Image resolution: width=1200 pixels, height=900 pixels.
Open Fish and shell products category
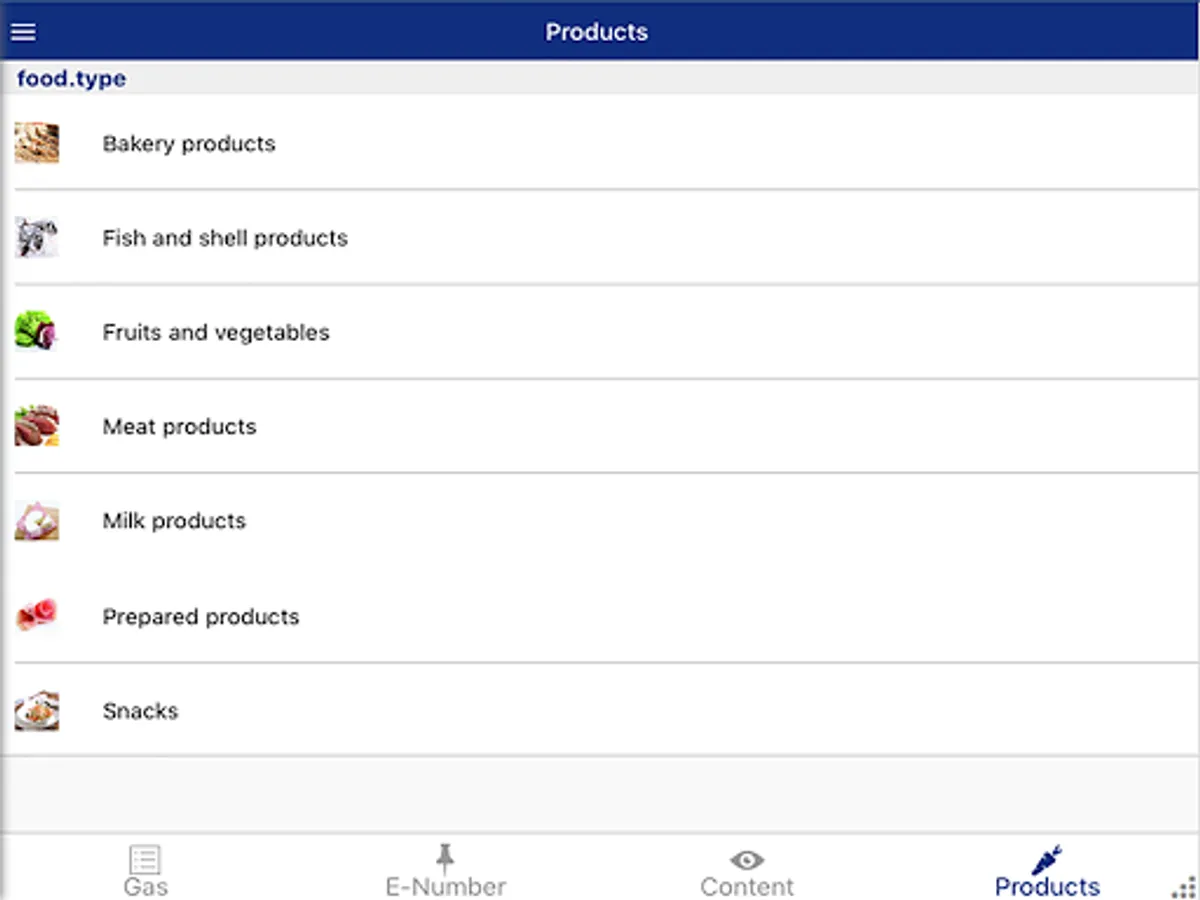pyautogui.click(x=225, y=238)
